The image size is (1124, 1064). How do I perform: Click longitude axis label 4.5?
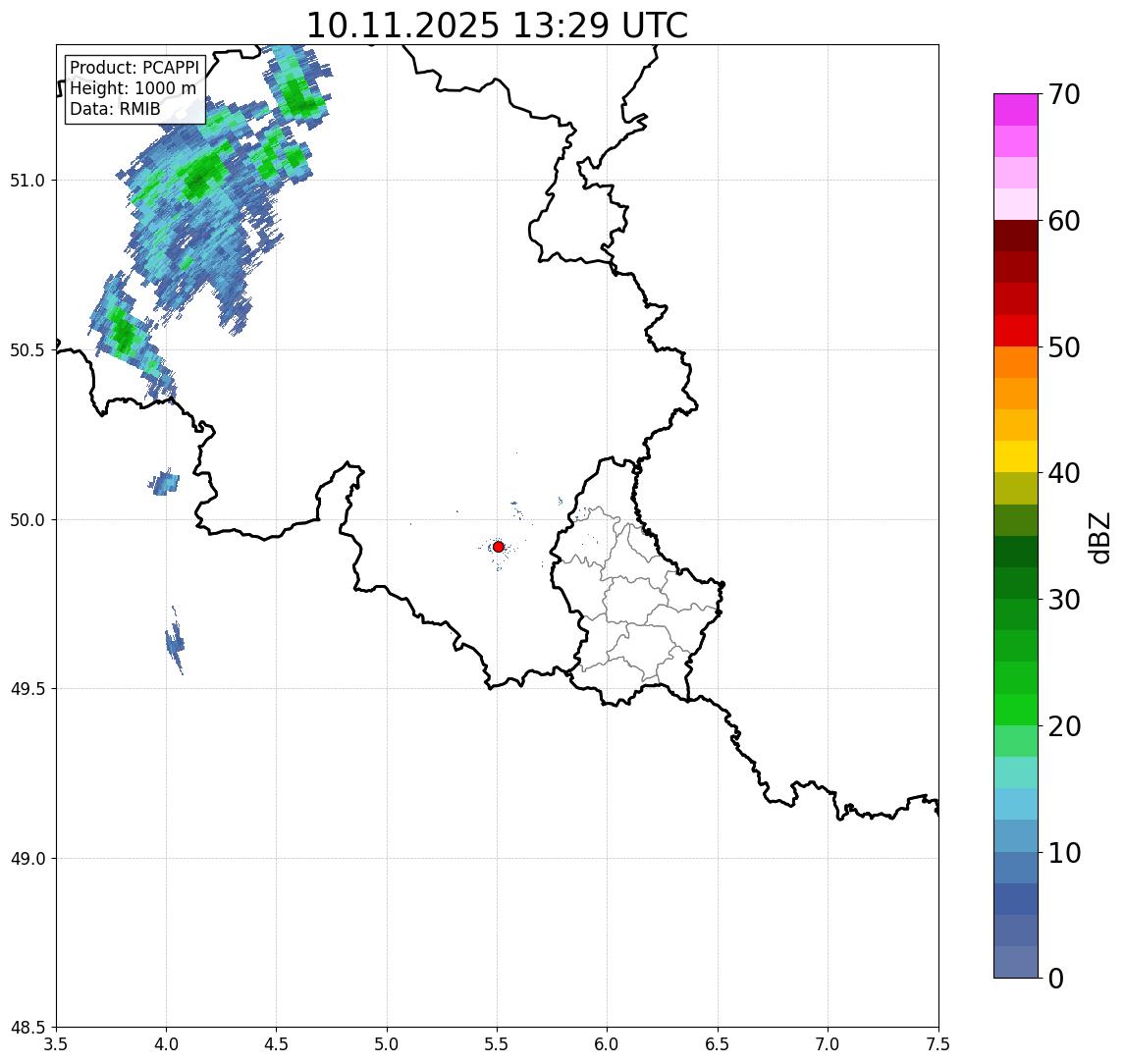click(x=277, y=1044)
